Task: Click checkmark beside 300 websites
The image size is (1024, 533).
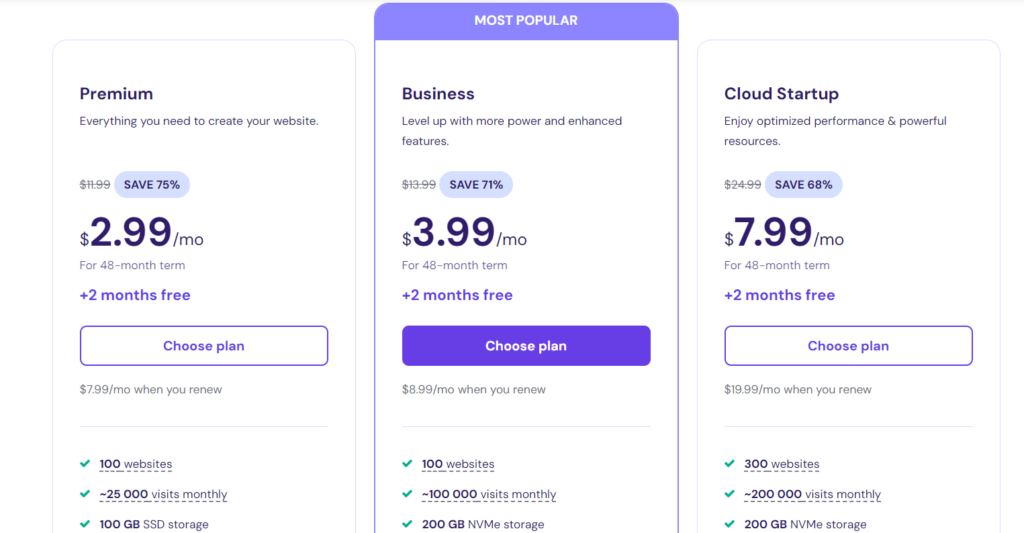Action: tap(729, 464)
